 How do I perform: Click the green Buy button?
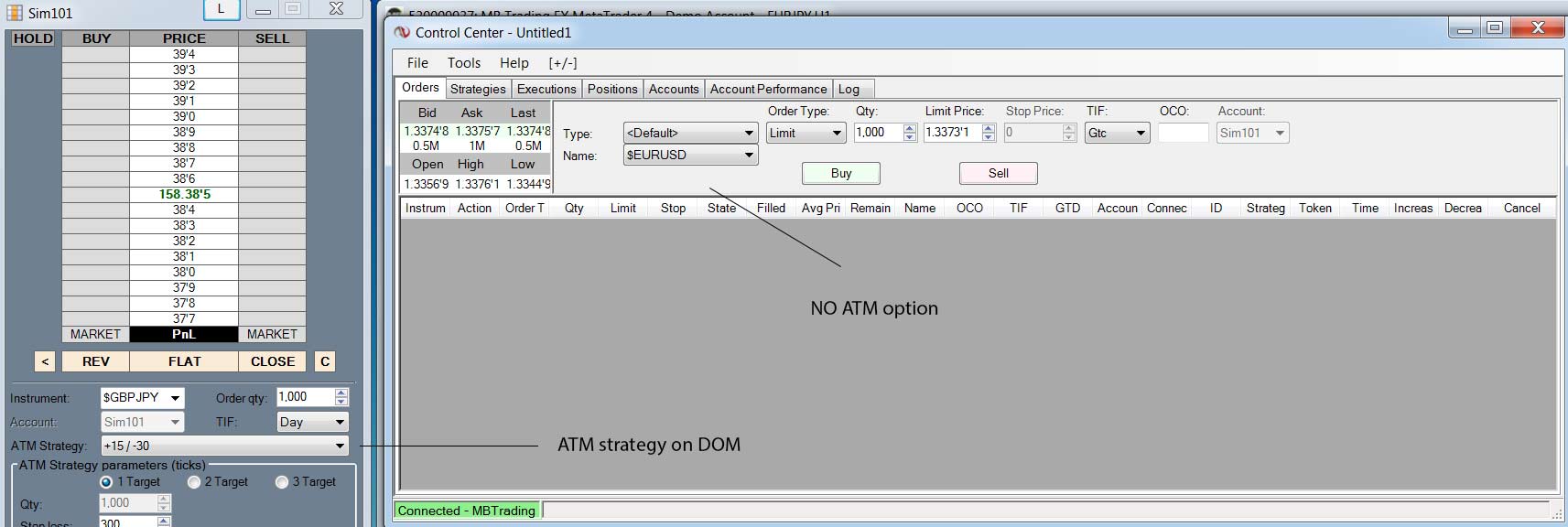pyautogui.click(x=841, y=173)
